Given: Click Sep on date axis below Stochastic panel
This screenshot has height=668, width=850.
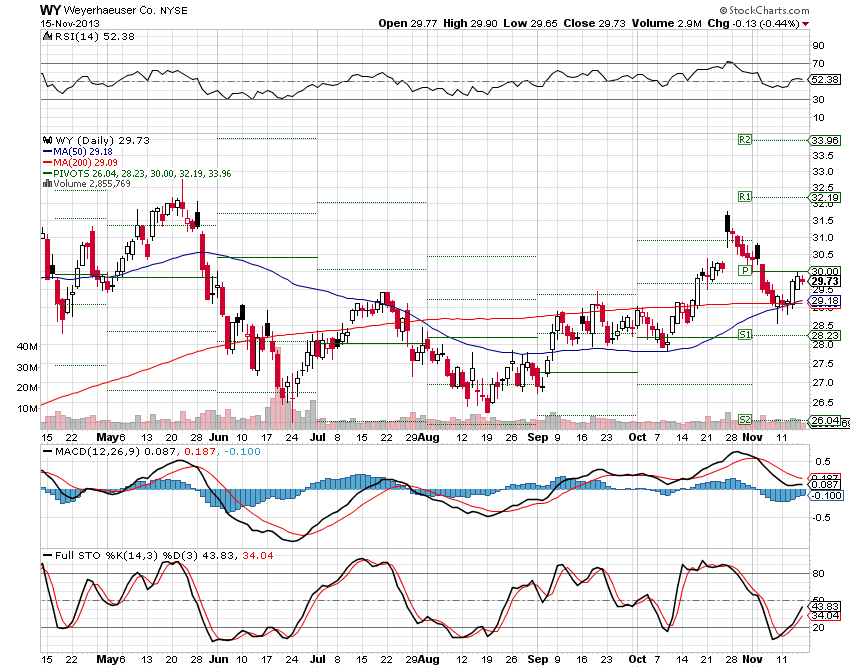Looking at the screenshot, I should (538, 659).
